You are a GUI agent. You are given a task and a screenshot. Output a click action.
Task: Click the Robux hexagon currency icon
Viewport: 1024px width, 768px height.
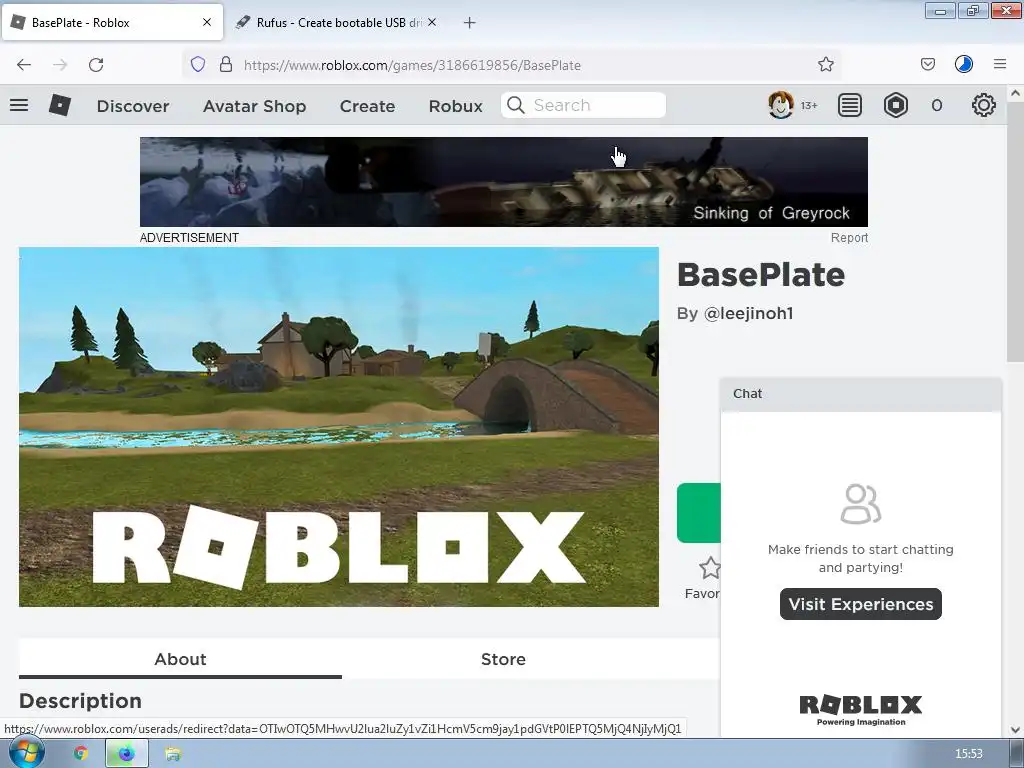click(895, 105)
